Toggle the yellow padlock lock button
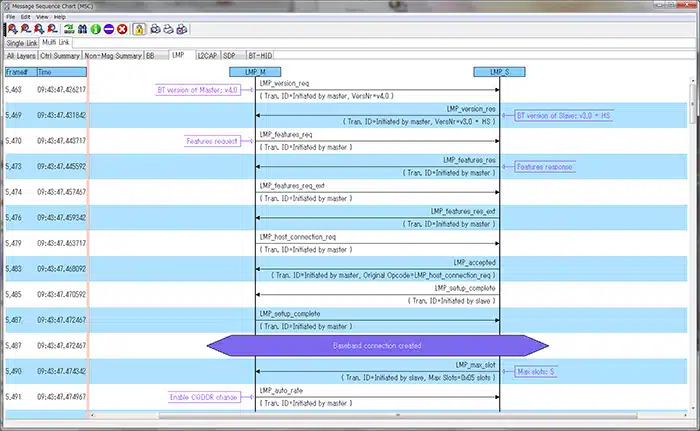Image resolution: width=700 pixels, height=431 pixels. 139,30
